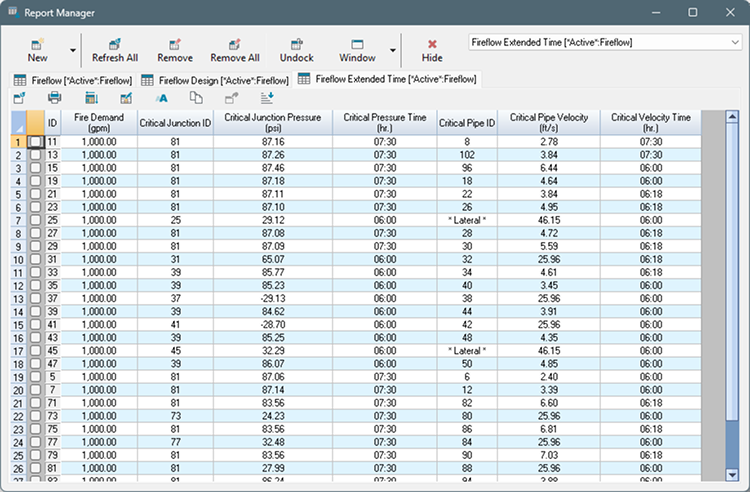The image size is (750, 492).
Task: Click the red X Hide icon
Action: [x=432, y=44]
